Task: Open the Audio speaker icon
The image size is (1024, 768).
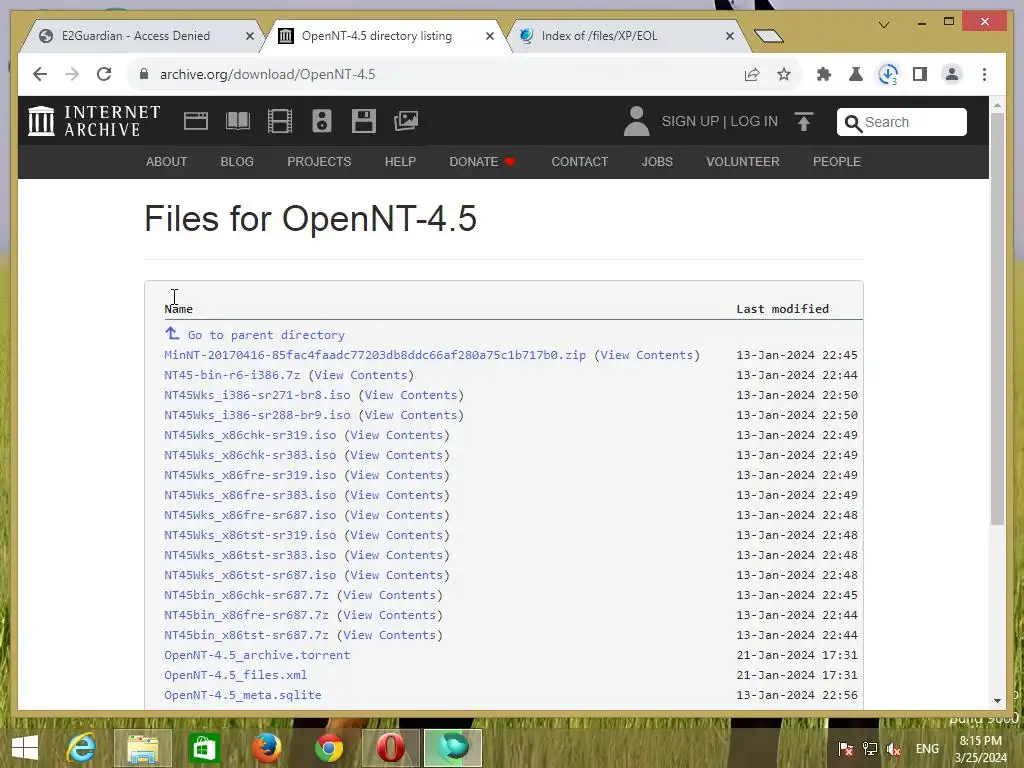Action: coord(322,121)
